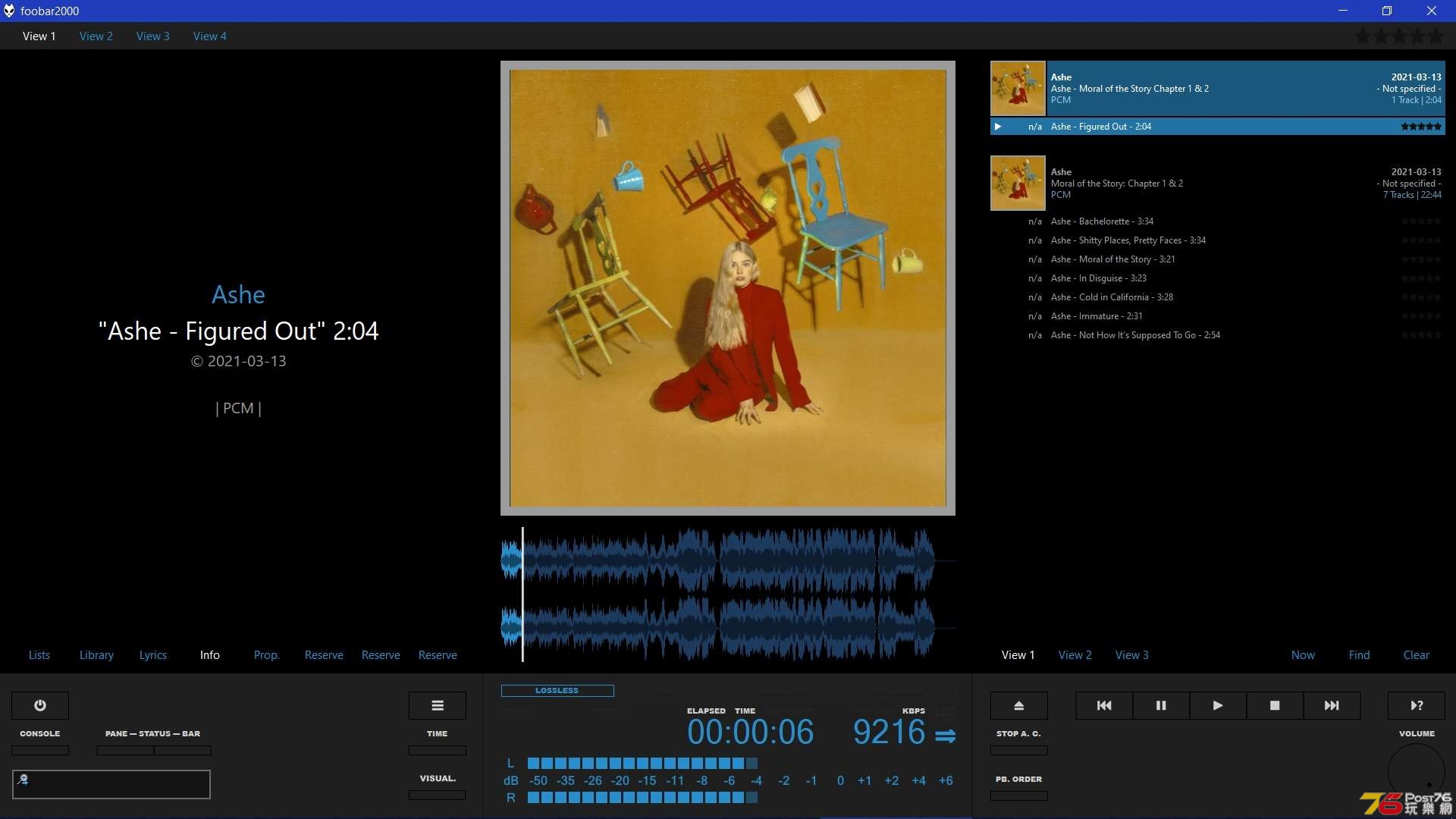Select the Info tab

point(210,654)
